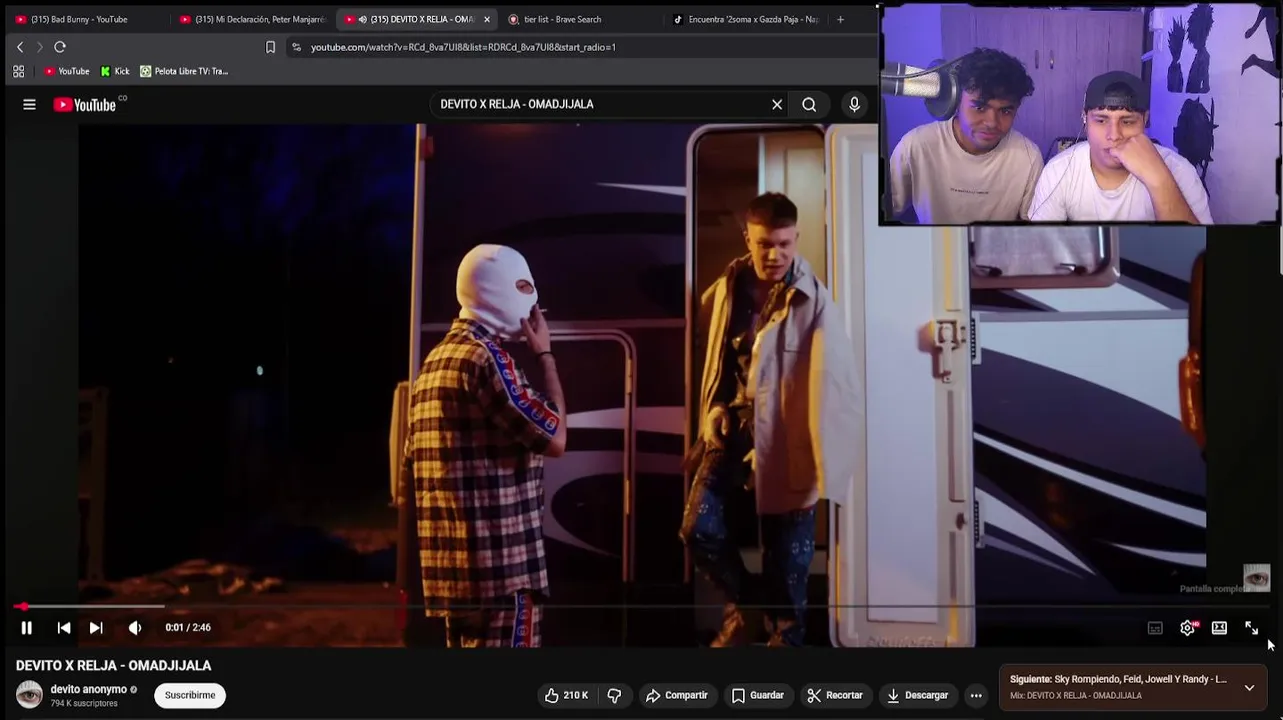Start voice search with microphone
Screen dimensions: 1283x720
(854, 104)
